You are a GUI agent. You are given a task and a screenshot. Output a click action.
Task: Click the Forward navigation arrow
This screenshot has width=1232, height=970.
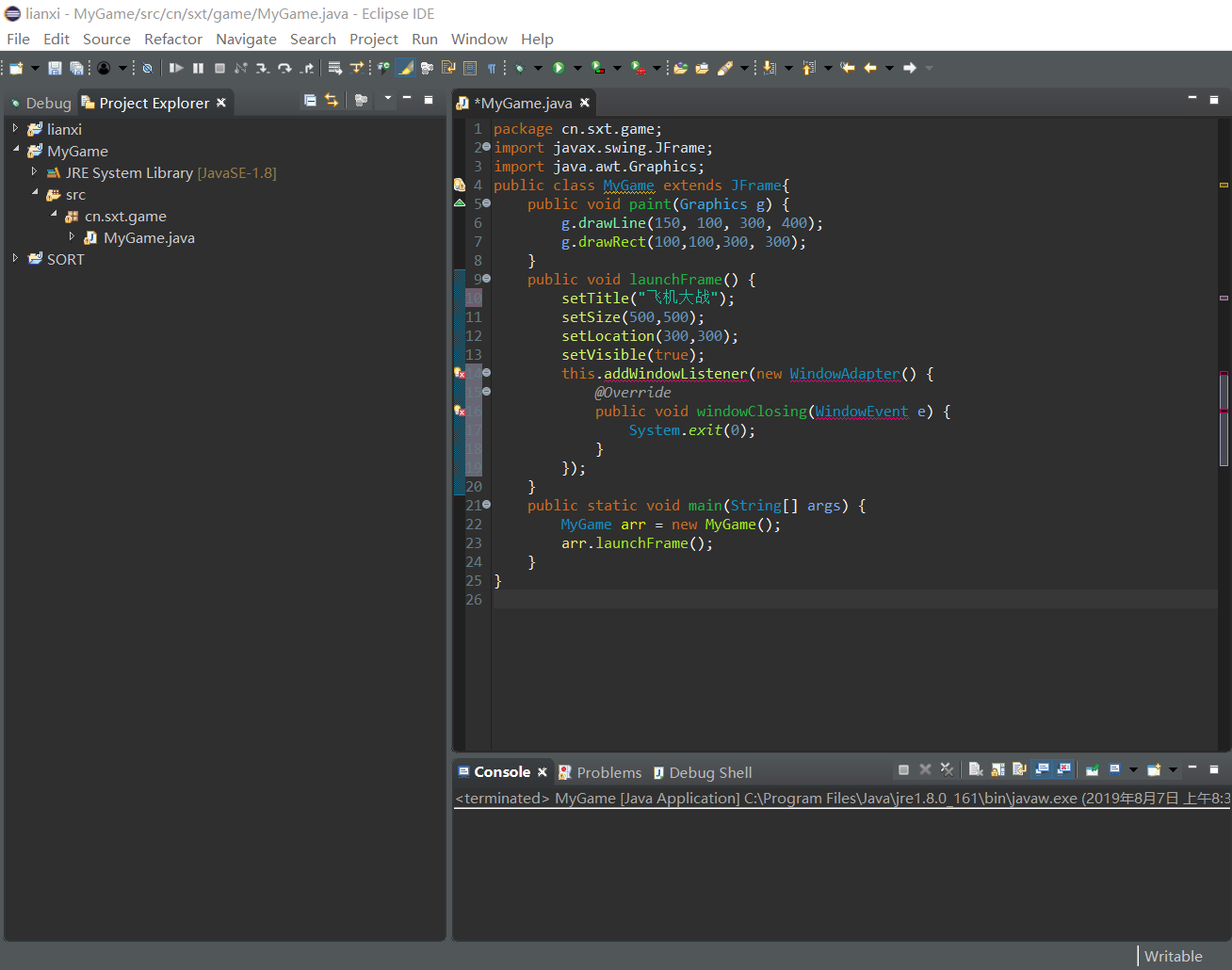(910, 68)
